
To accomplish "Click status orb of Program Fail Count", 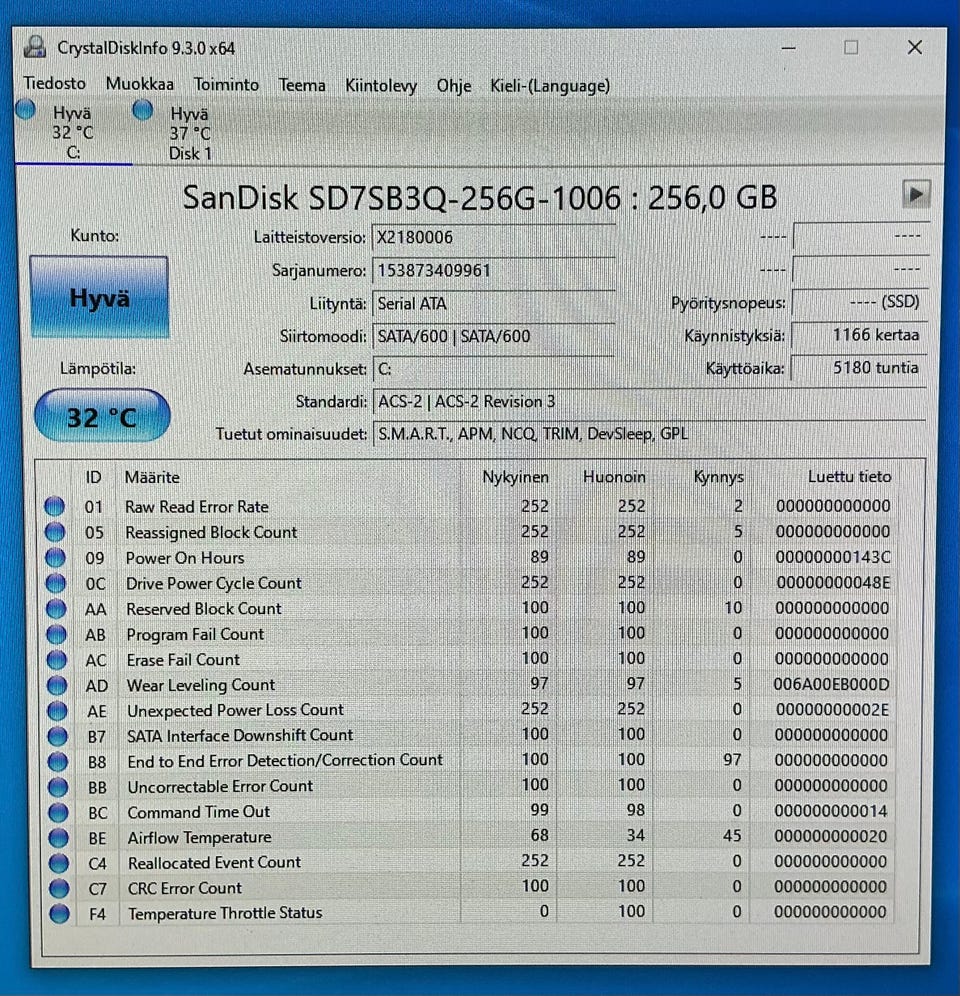I will click(x=57, y=634).
